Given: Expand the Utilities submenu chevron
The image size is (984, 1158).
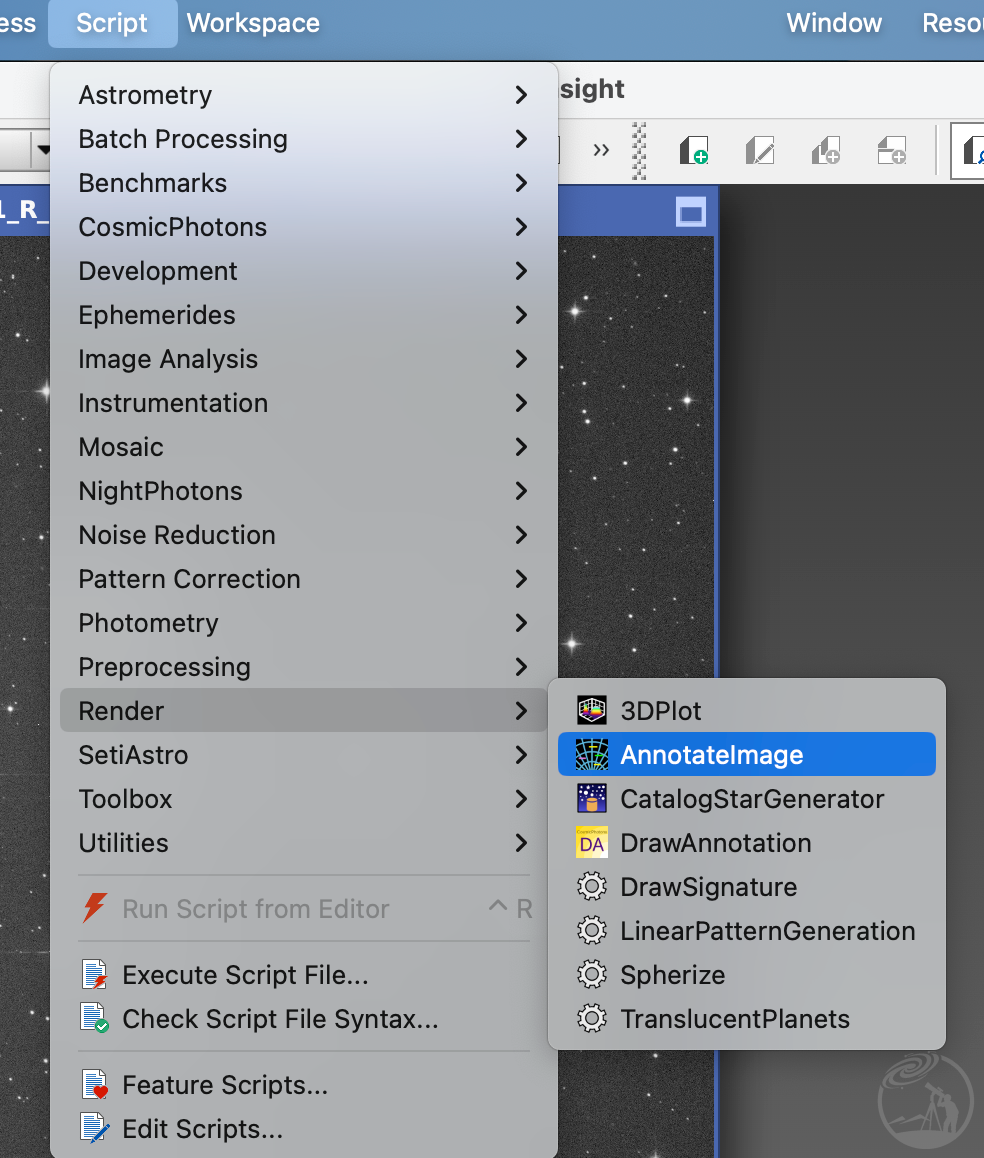Looking at the screenshot, I should coord(521,843).
